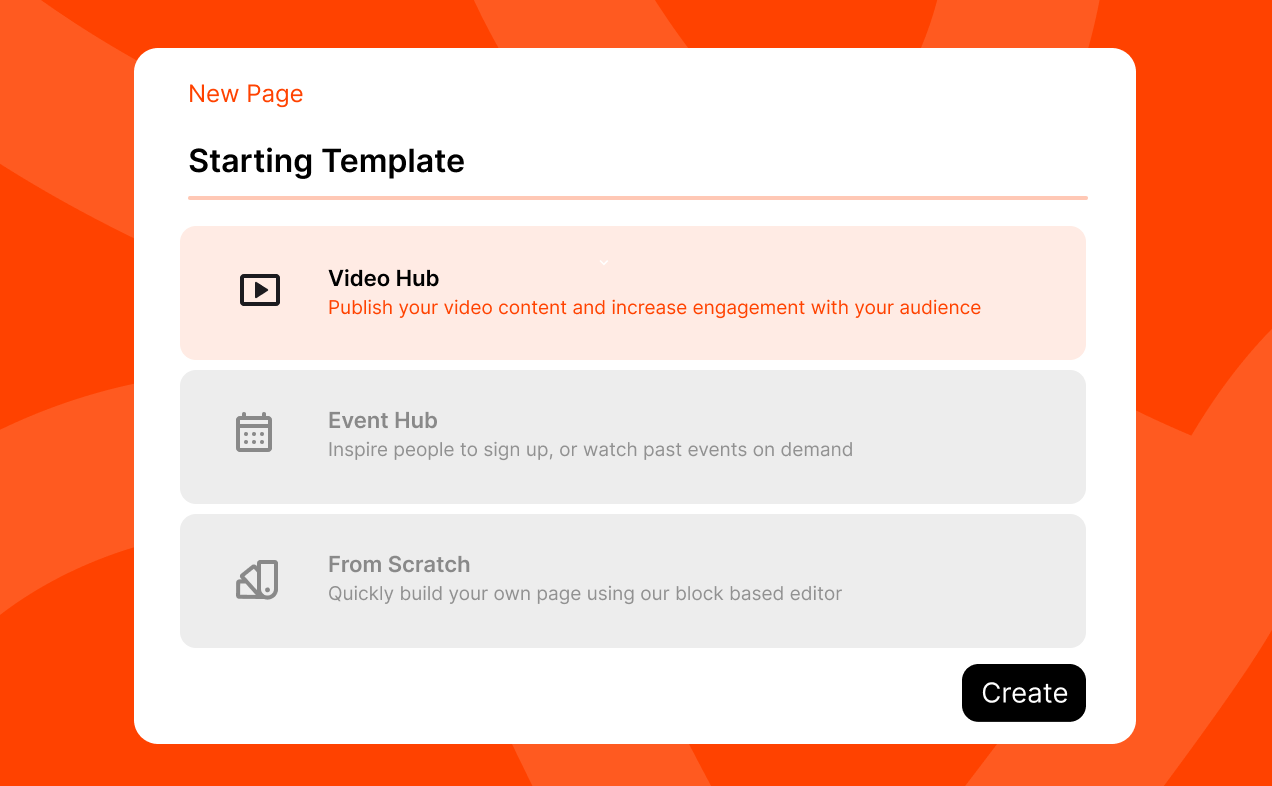Click the Video Hub play icon
This screenshot has width=1272, height=786.
click(x=260, y=290)
